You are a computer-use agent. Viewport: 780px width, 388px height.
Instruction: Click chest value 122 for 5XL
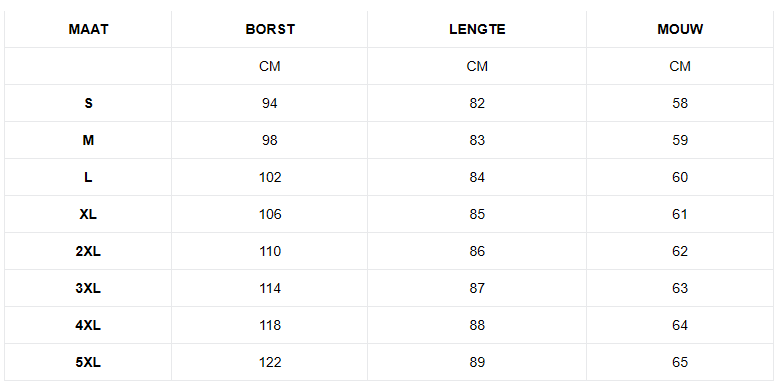pyautogui.click(x=270, y=362)
